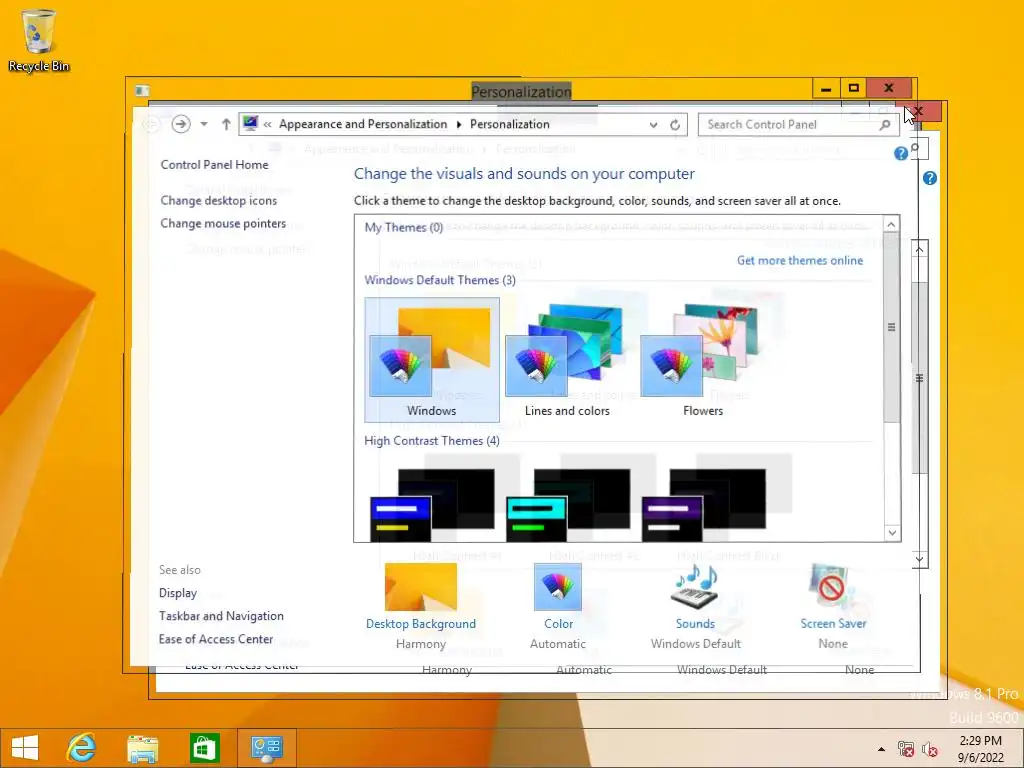This screenshot has height=768, width=1024.
Task: Open Change desktop icons link
Action: [219, 200]
